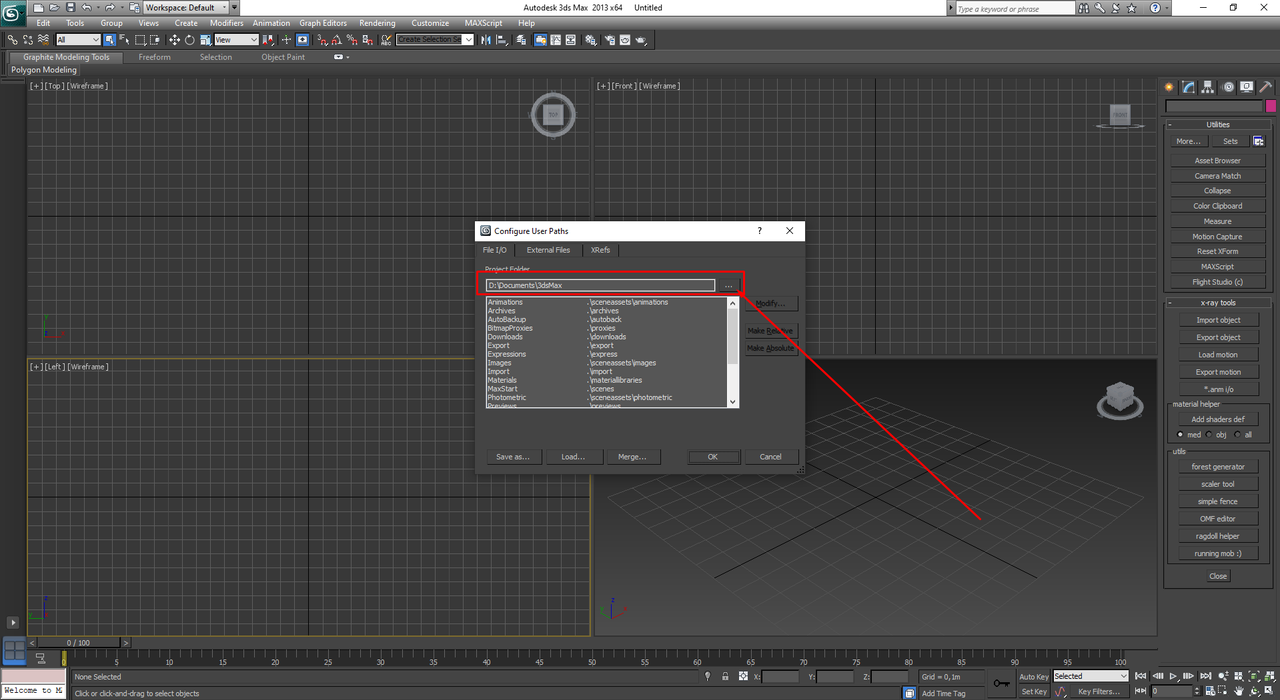Viewport: 1280px width, 700px height.
Task: Click the Open File icon in quick access toolbar
Action: pos(54,7)
